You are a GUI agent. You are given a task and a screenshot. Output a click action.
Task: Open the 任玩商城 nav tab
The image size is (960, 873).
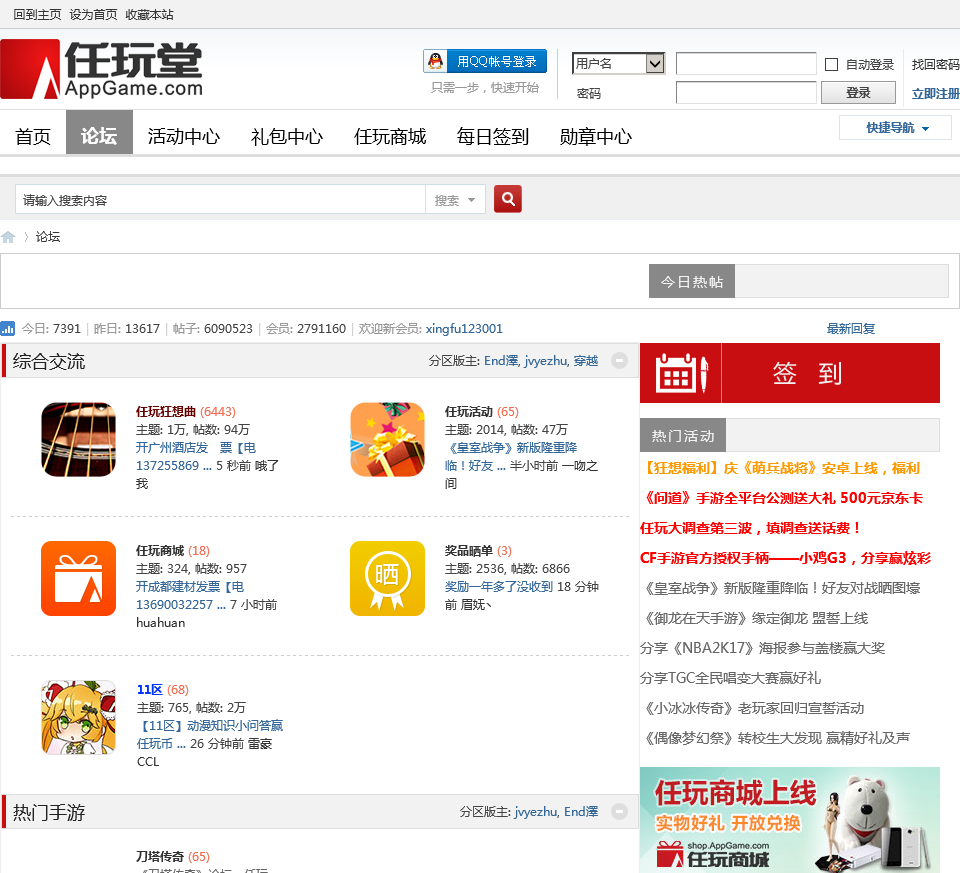coord(390,136)
